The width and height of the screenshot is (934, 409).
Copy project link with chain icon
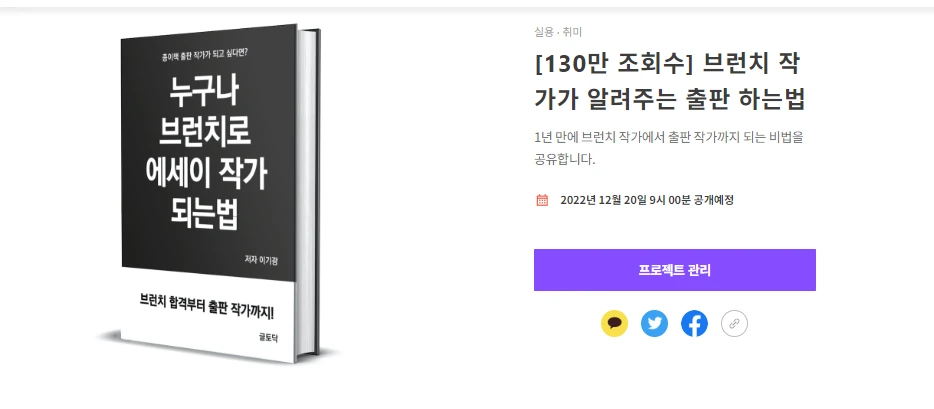[734, 324]
